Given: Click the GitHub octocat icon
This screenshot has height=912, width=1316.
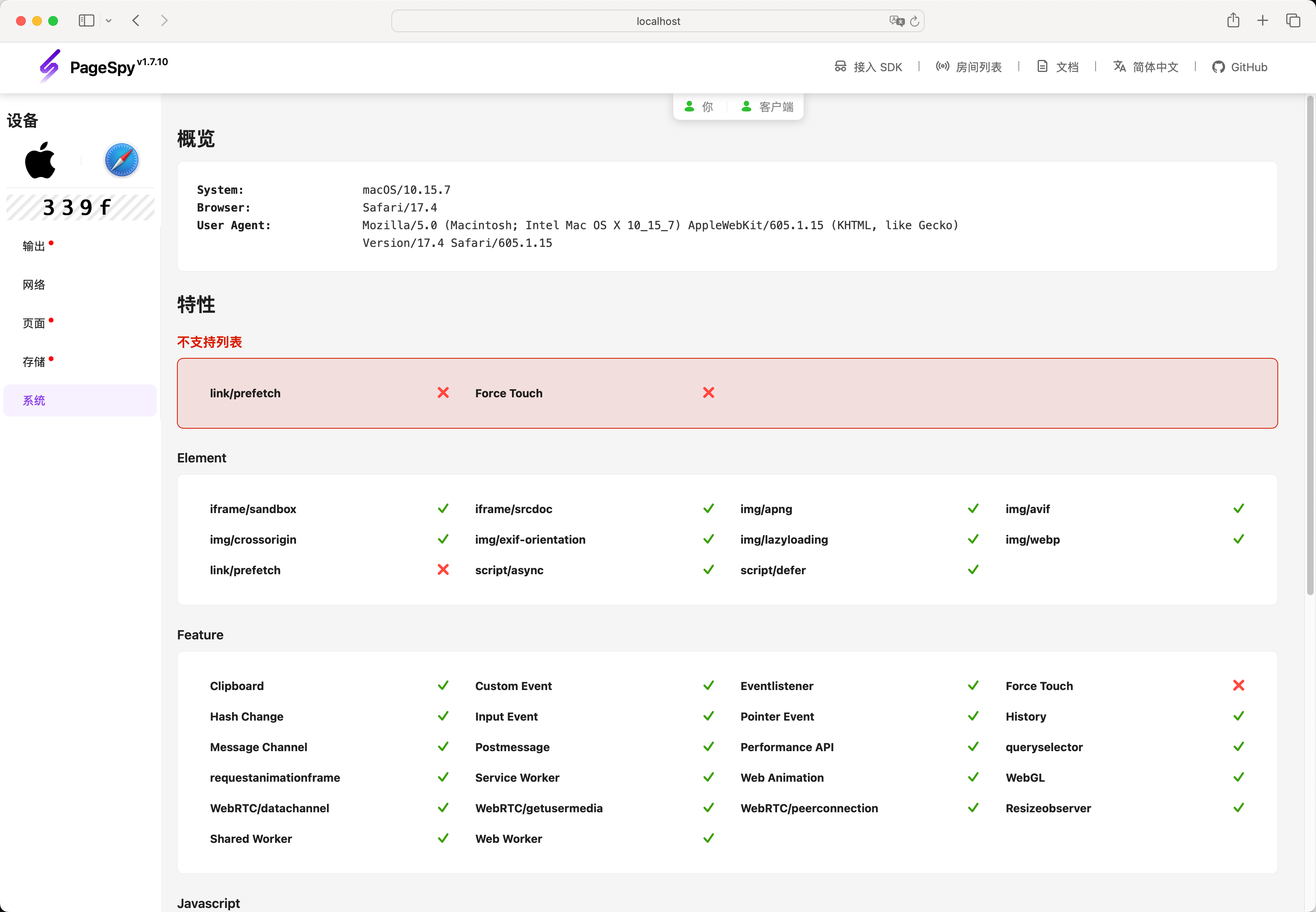Looking at the screenshot, I should pyautogui.click(x=1218, y=67).
